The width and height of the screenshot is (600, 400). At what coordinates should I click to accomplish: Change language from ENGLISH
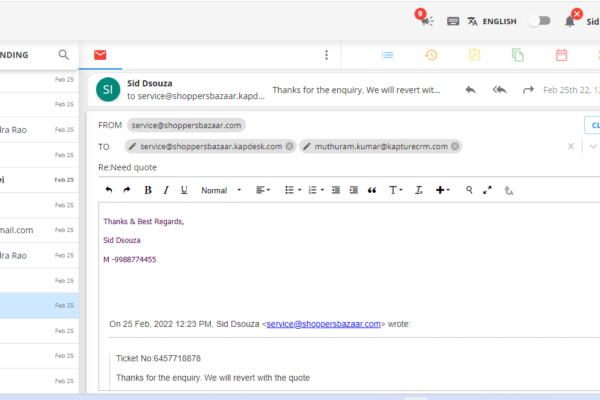(x=492, y=21)
